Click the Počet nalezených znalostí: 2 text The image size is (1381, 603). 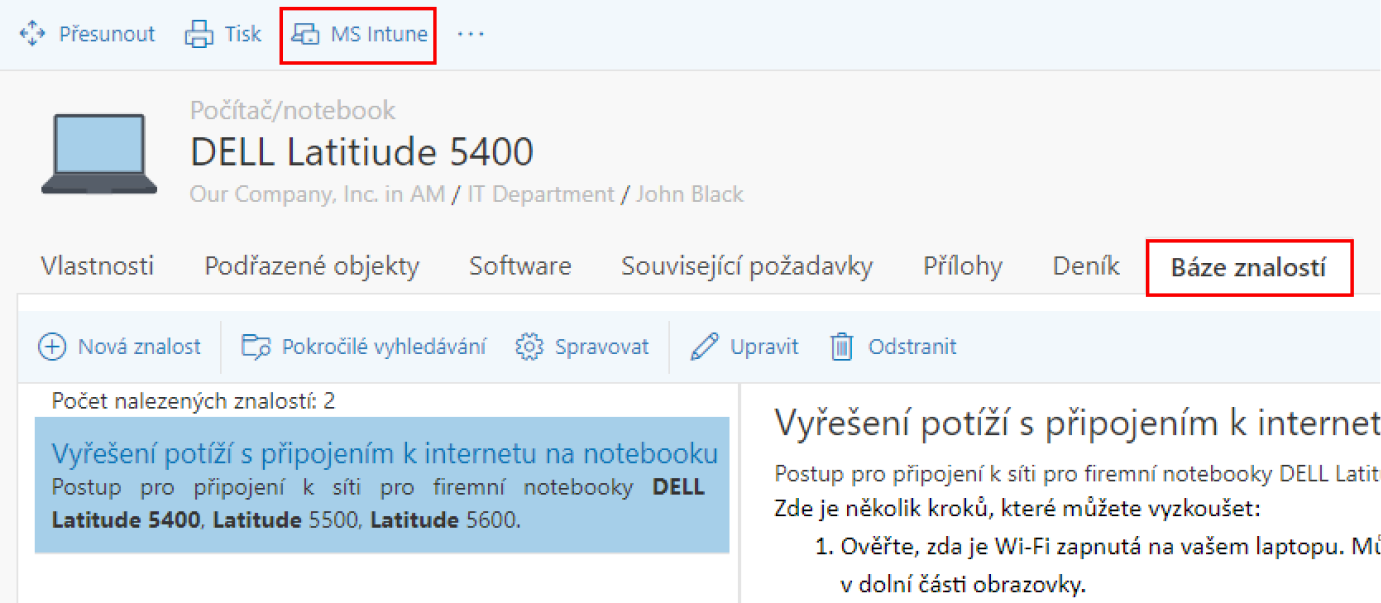(x=193, y=401)
